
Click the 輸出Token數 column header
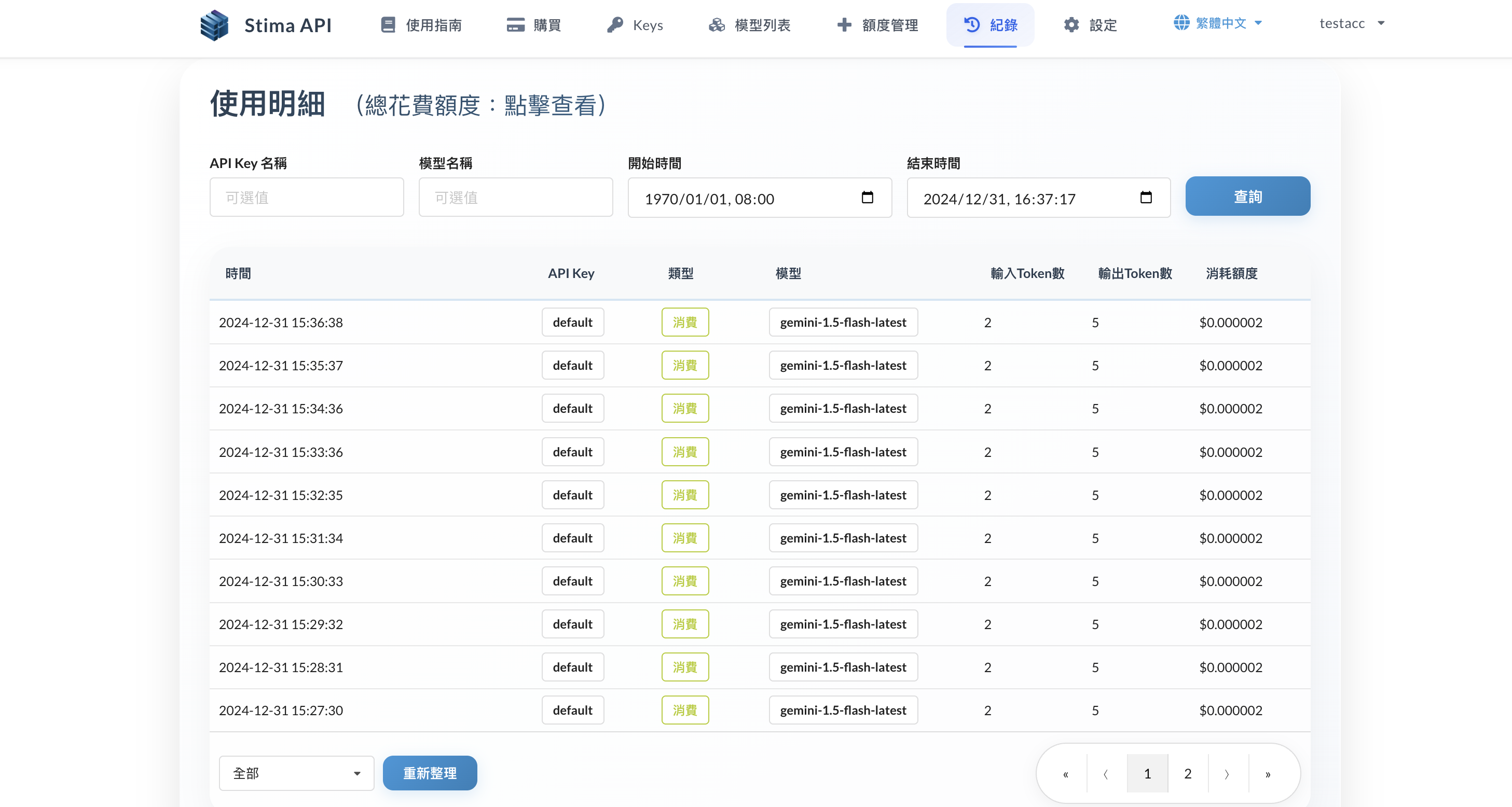point(1135,273)
